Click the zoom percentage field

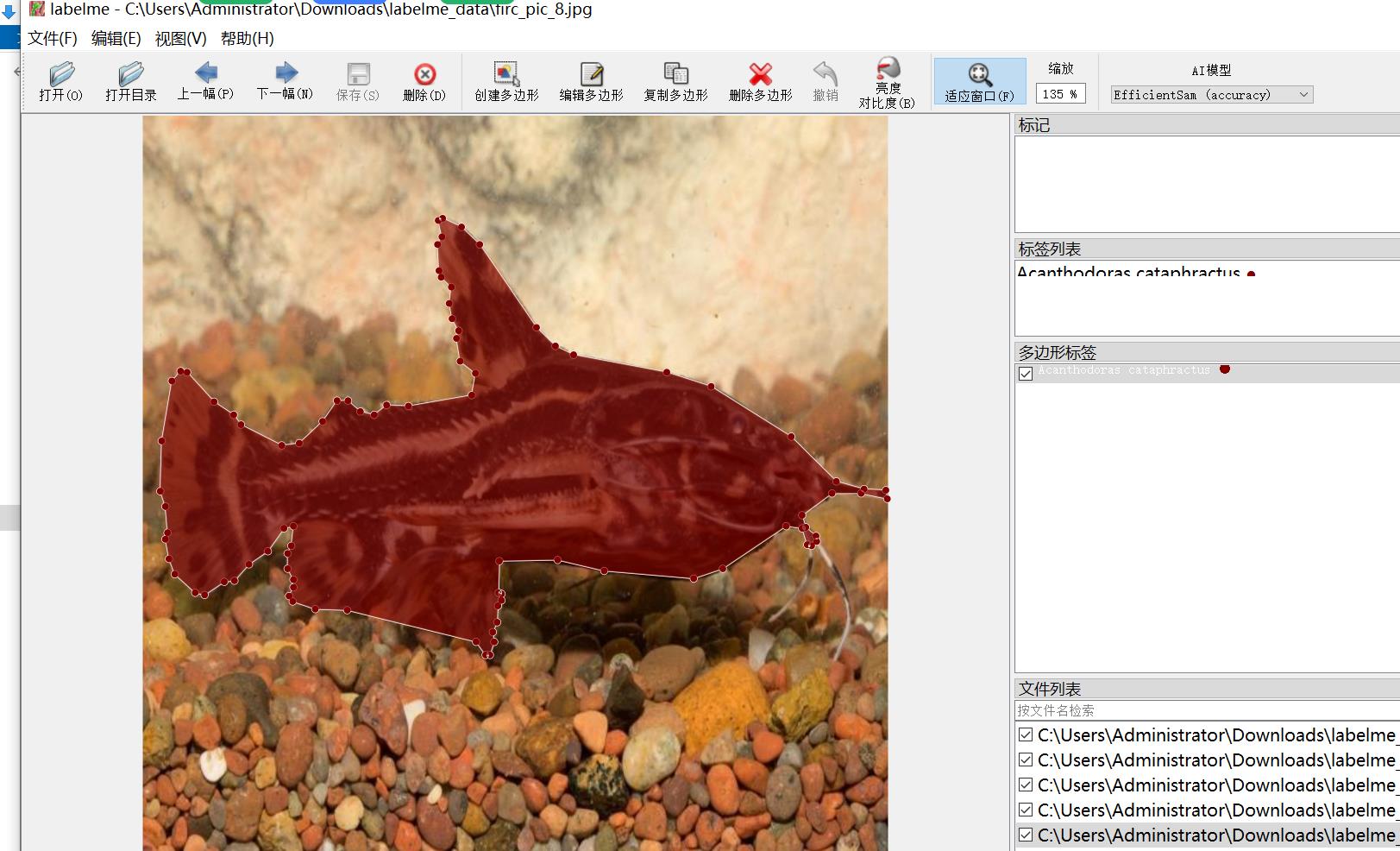pyautogui.click(x=1060, y=93)
